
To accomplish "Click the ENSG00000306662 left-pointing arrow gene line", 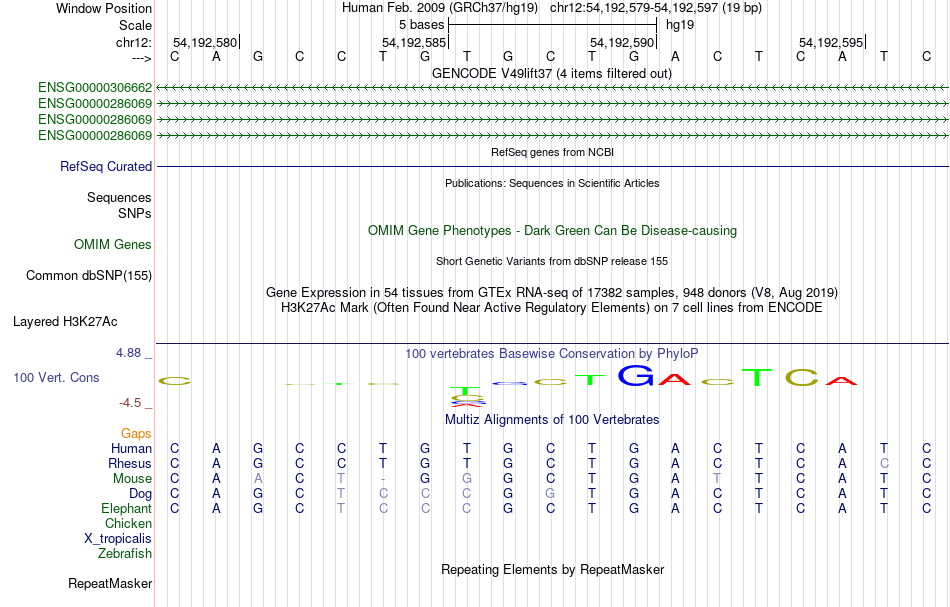I will [x=552, y=88].
